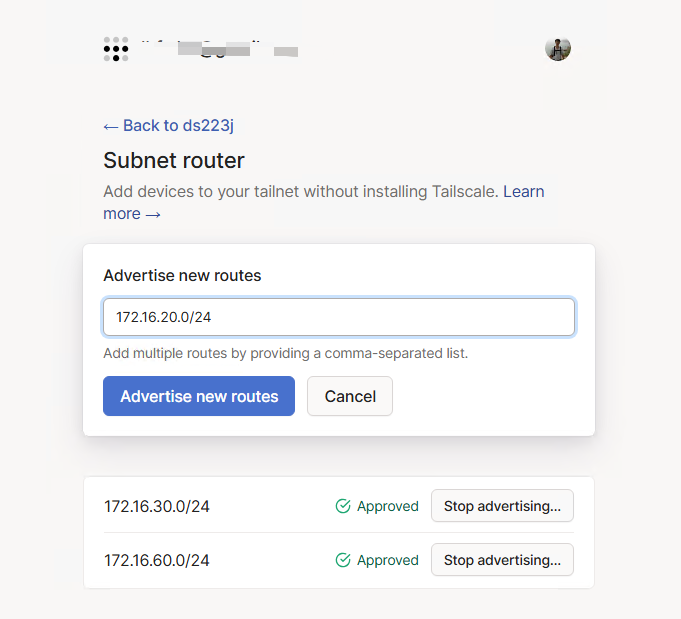
Task: Open the Learn more link
Action: coord(523,191)
